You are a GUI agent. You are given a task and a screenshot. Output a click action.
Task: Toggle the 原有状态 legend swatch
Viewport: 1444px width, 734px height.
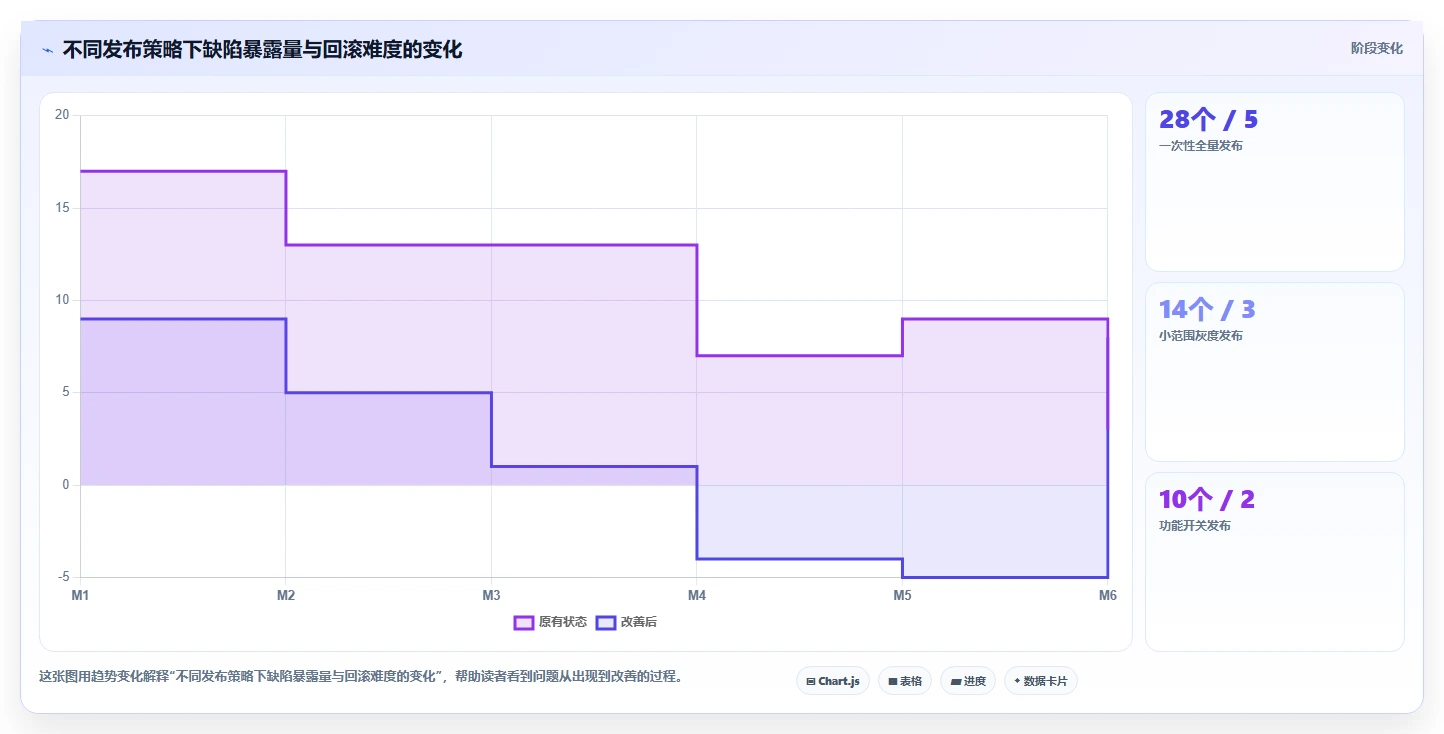point(524,622)
